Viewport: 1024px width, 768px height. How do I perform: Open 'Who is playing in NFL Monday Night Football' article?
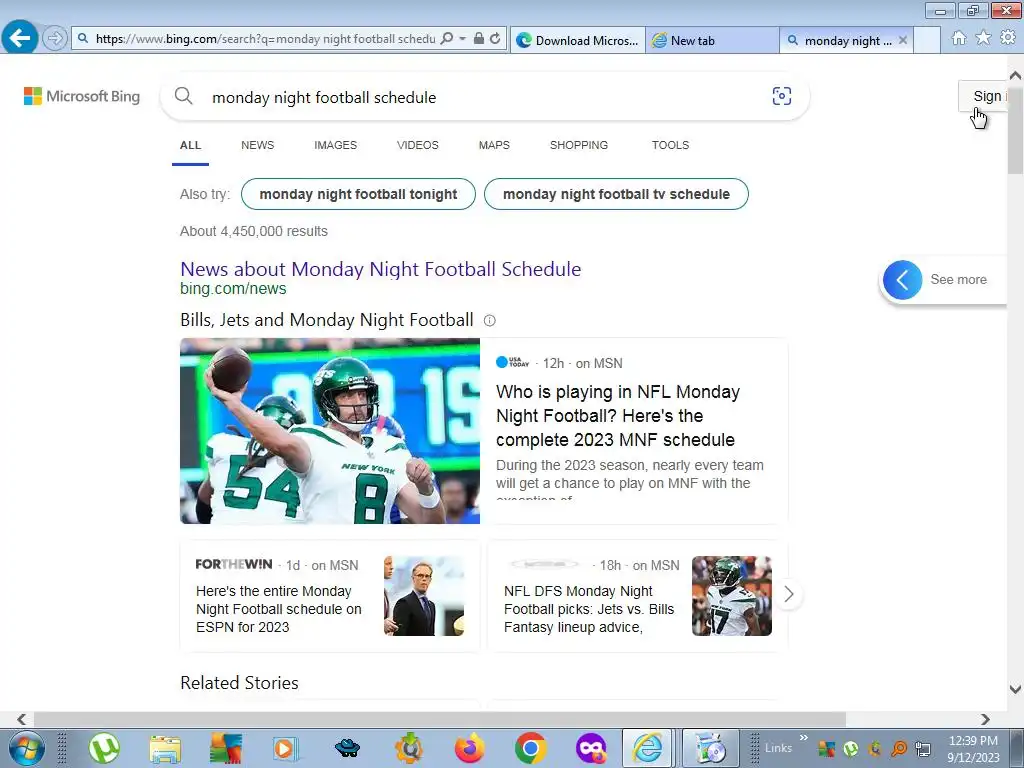[618, 415]
